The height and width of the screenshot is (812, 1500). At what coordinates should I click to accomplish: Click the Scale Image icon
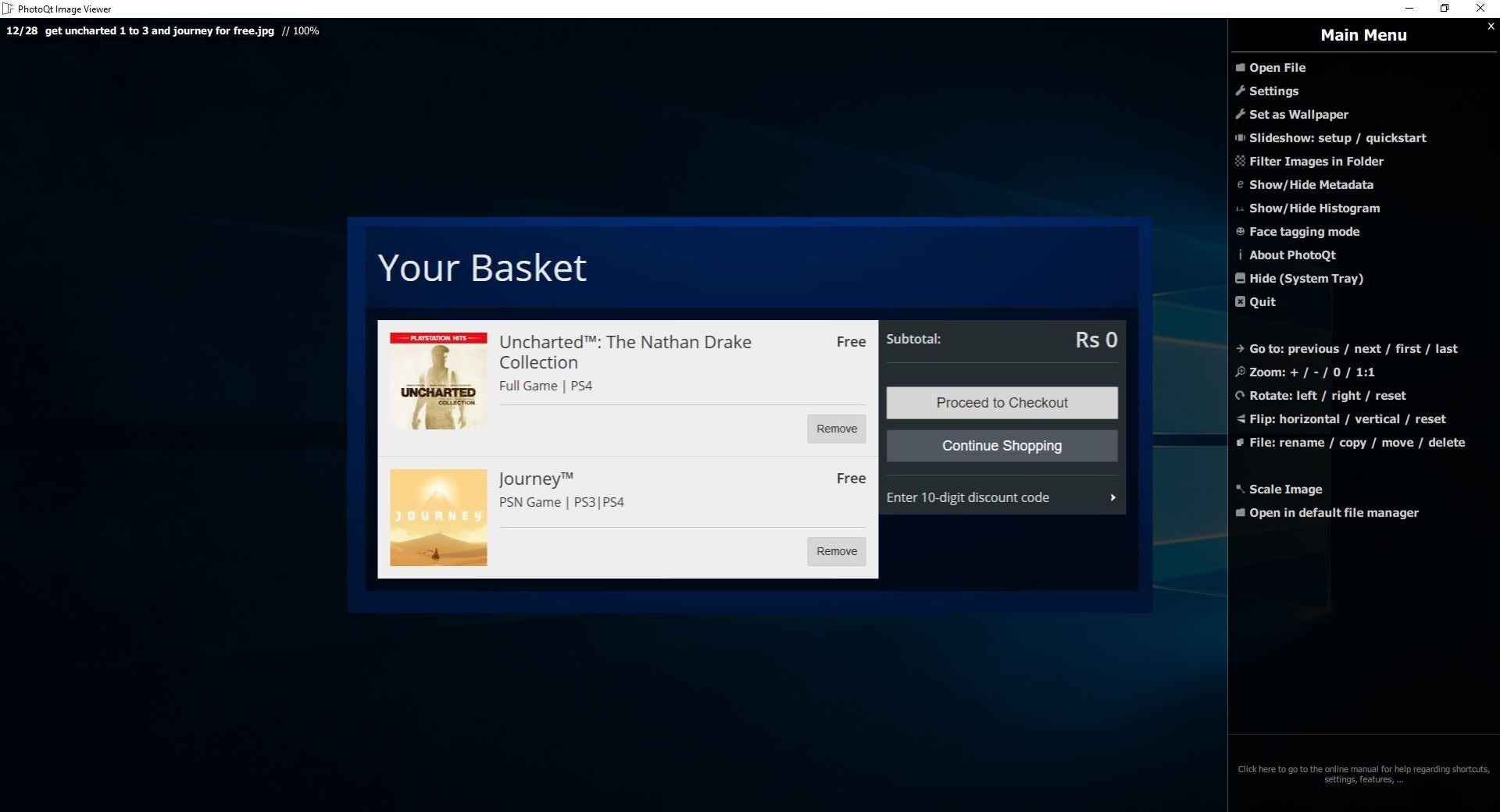1240,490
